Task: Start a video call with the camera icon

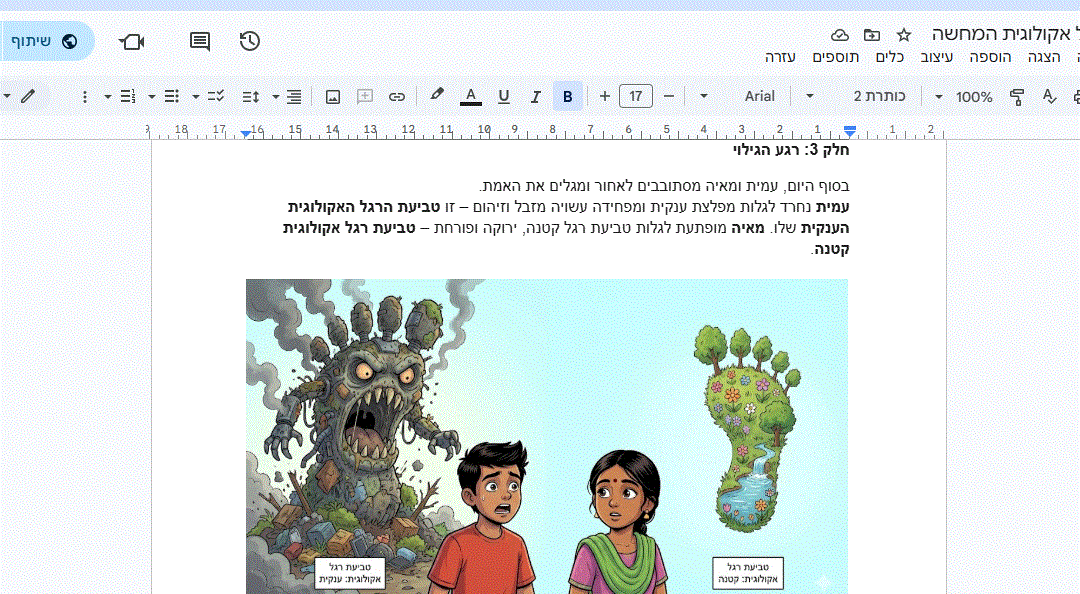Action: click(x=132, y=41)
